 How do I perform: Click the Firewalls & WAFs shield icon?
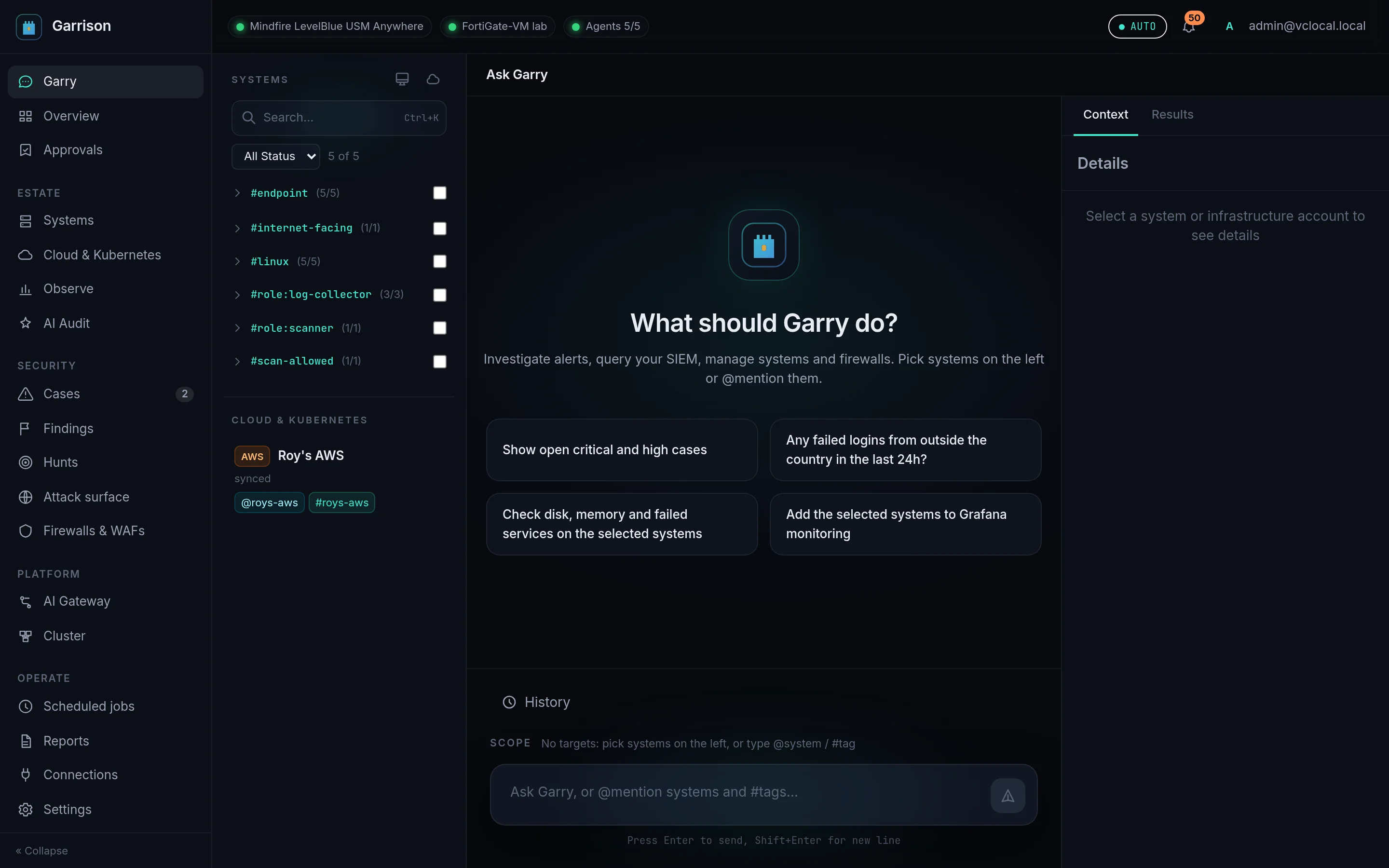coord(25,530)
